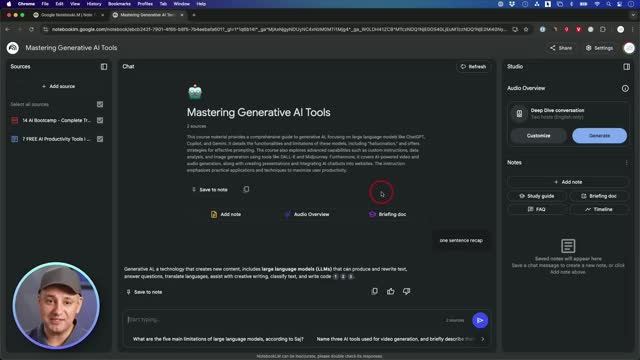Show next suggested questions arrow
The width and height of the screenshot is (640, 360).
click(x=482, y=339)
